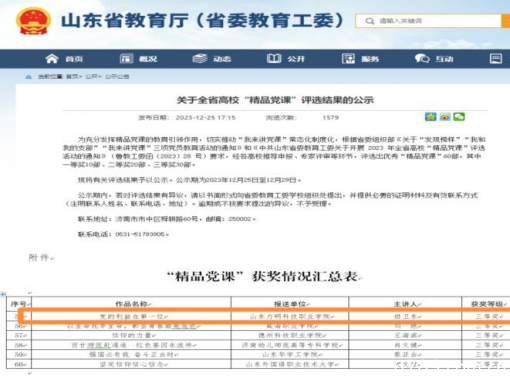Click the partially visible icon after 互动
The width and height of the screenshot is (510, 377).
click(x=496, y=59)
